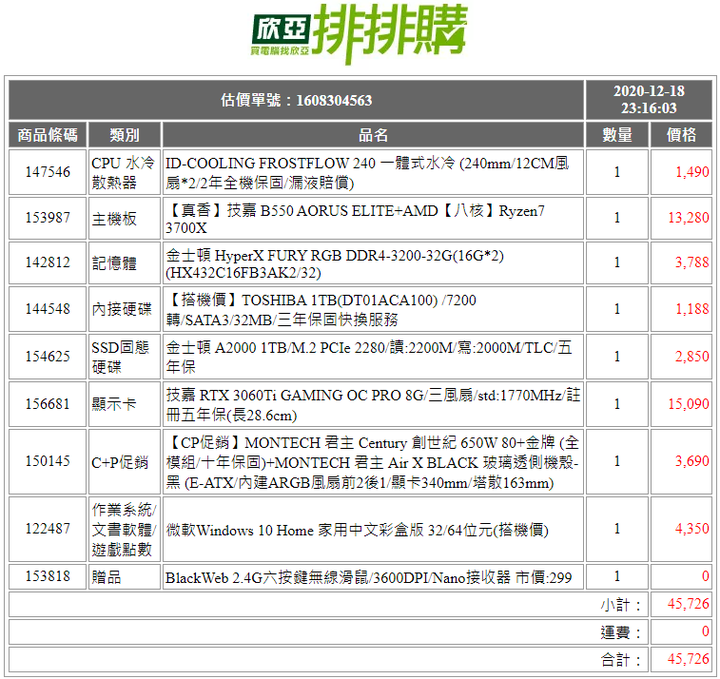Click price 4,350
This screenshot has height=679, width=720.
pos(692,529)
